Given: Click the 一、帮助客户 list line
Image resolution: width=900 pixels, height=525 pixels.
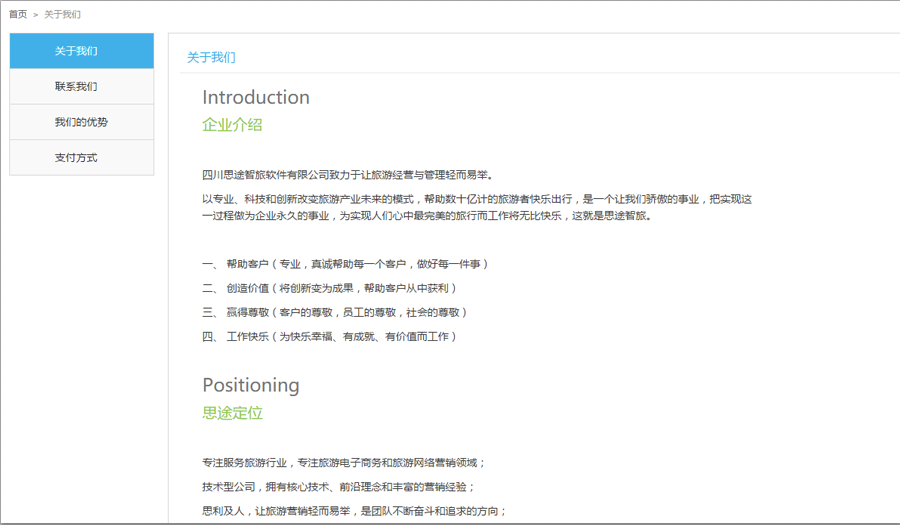Looking at the screenshot, I should [345, 264].
